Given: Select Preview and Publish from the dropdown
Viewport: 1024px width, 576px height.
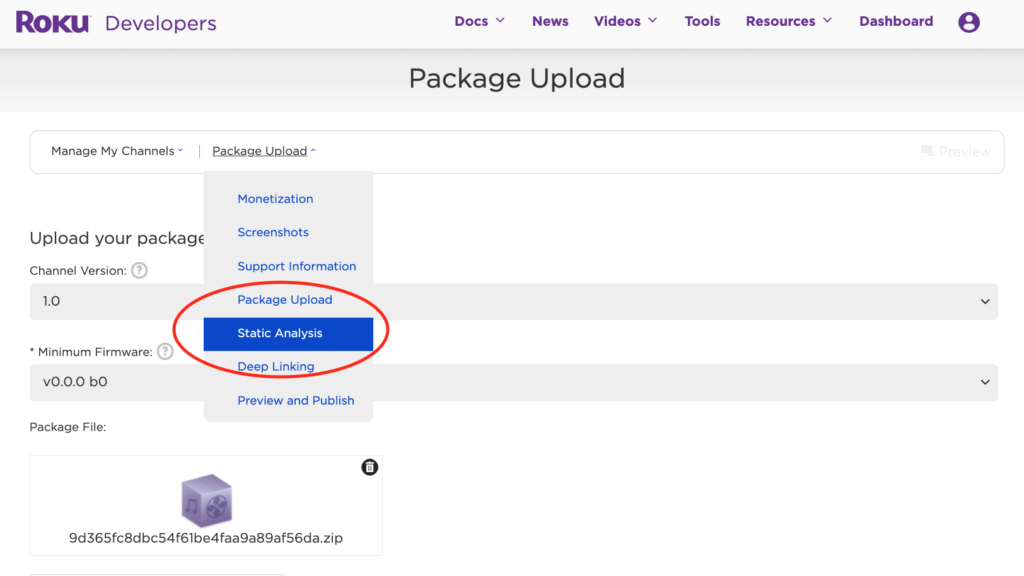Looking at the screenshot, I should [296, 400].
